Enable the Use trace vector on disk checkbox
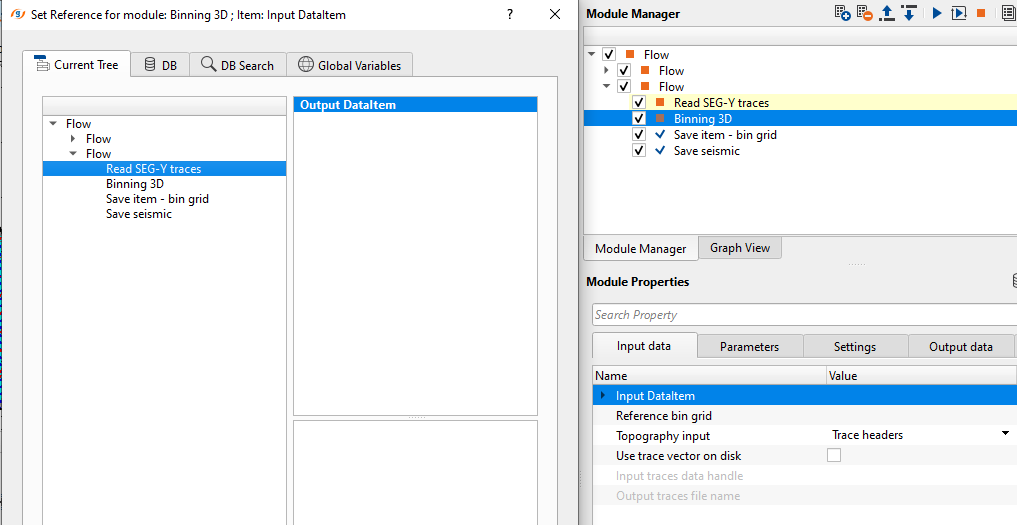 (x=834, y=456)
